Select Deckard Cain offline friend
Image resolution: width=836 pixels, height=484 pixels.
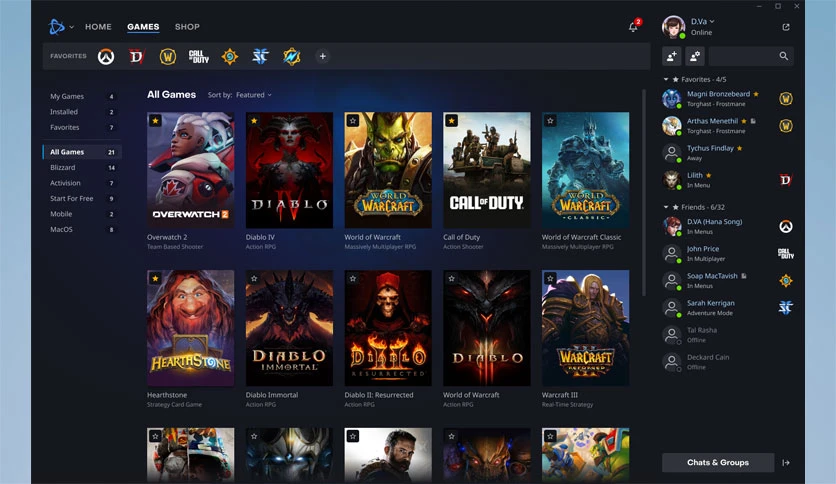(x=728, y=362)
